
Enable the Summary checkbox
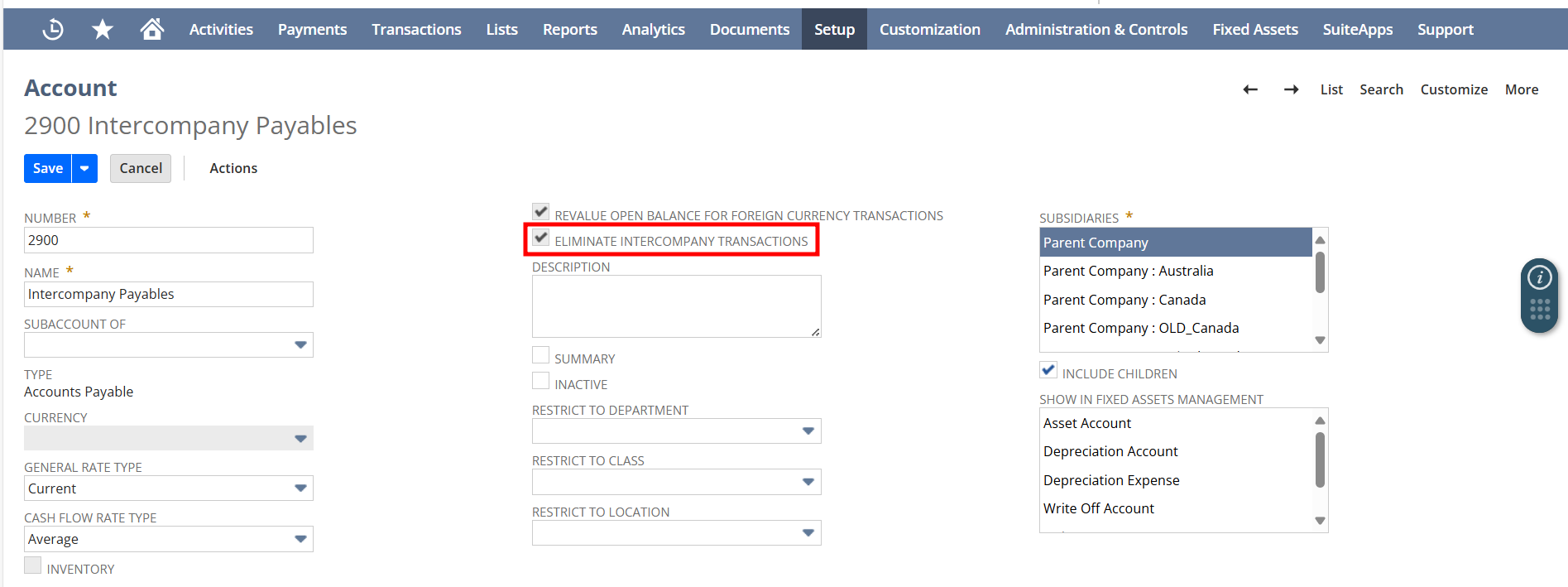coord(541,356)
